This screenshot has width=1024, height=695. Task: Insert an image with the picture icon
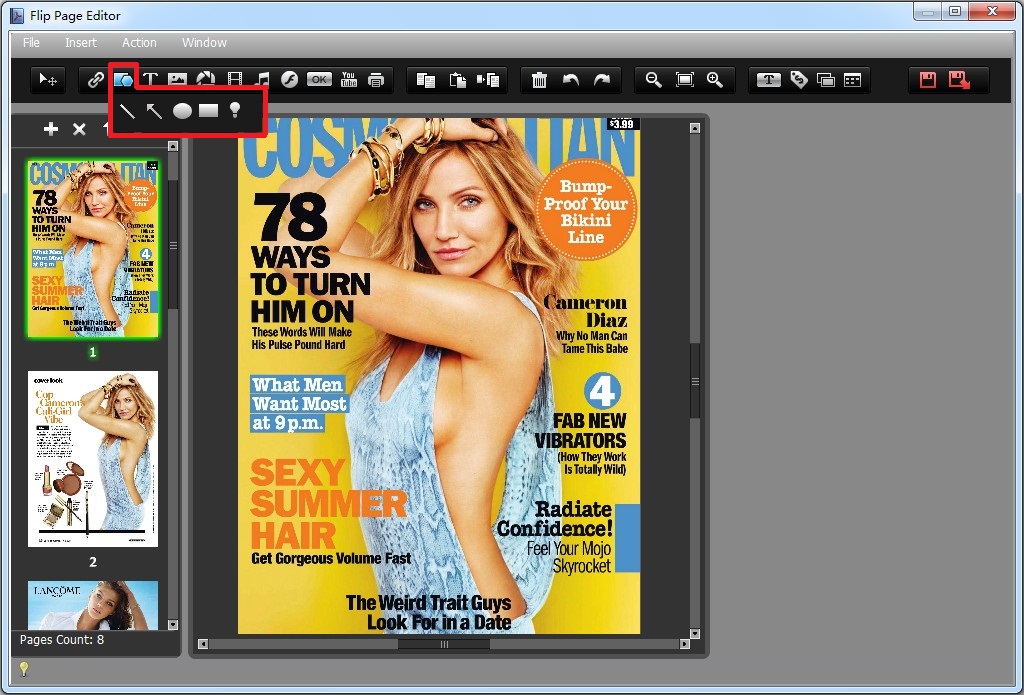[x=178, y=80]
